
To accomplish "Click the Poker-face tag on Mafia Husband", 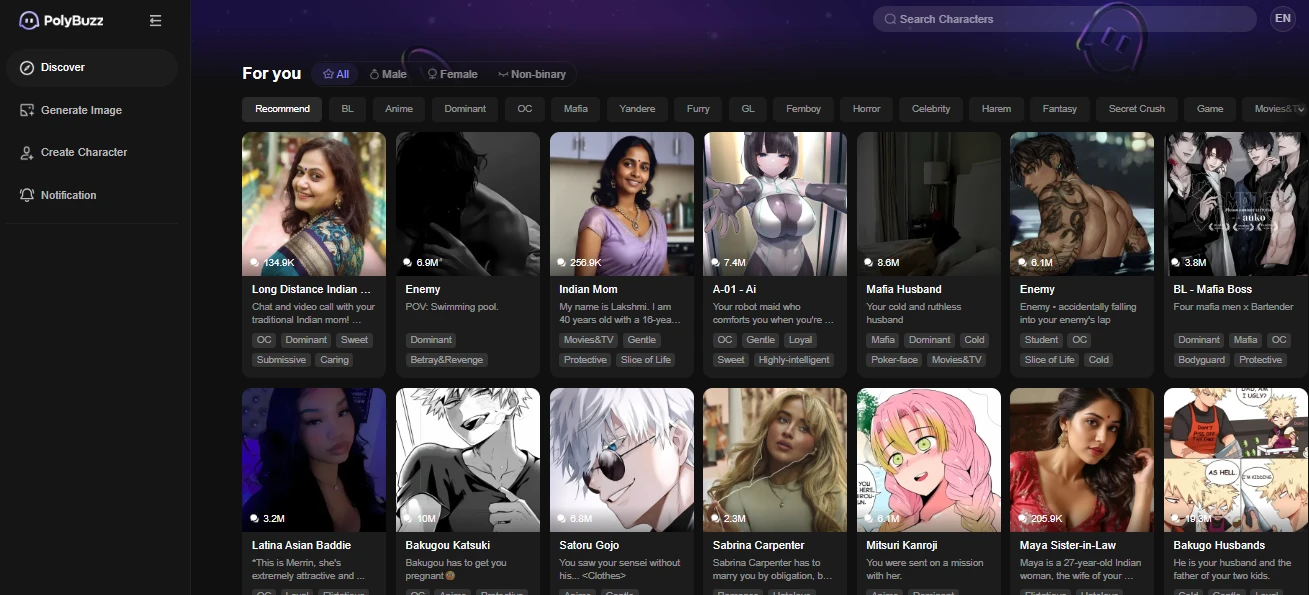I will point(894,360).
